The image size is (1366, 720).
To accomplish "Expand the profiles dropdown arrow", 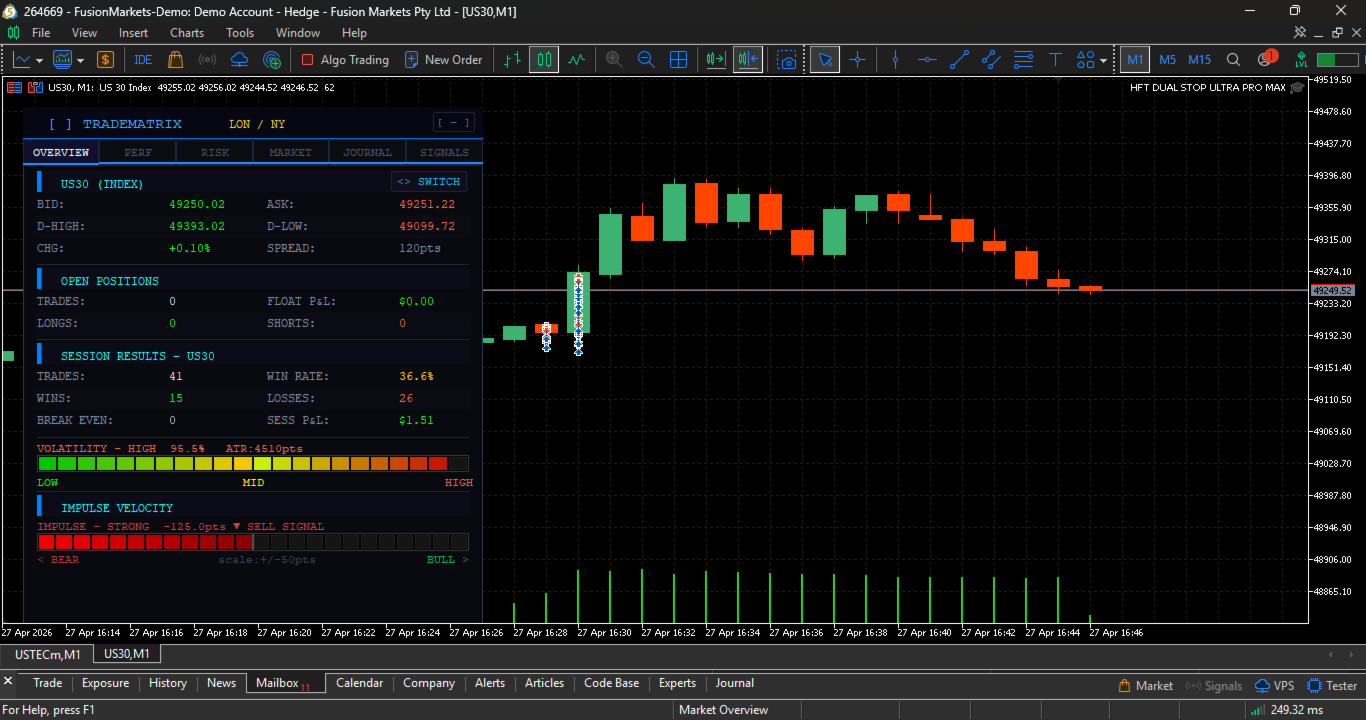I will 80,60.
